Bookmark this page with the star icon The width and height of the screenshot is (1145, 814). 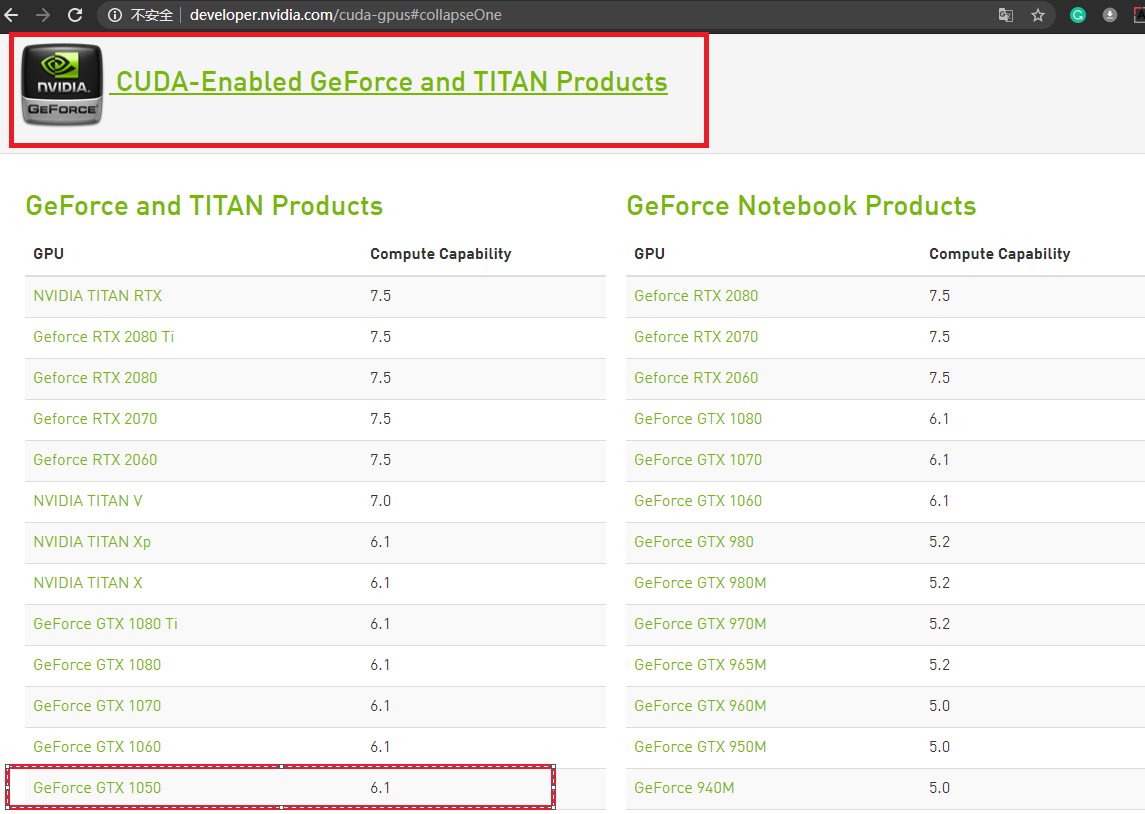pos(1038,15)
